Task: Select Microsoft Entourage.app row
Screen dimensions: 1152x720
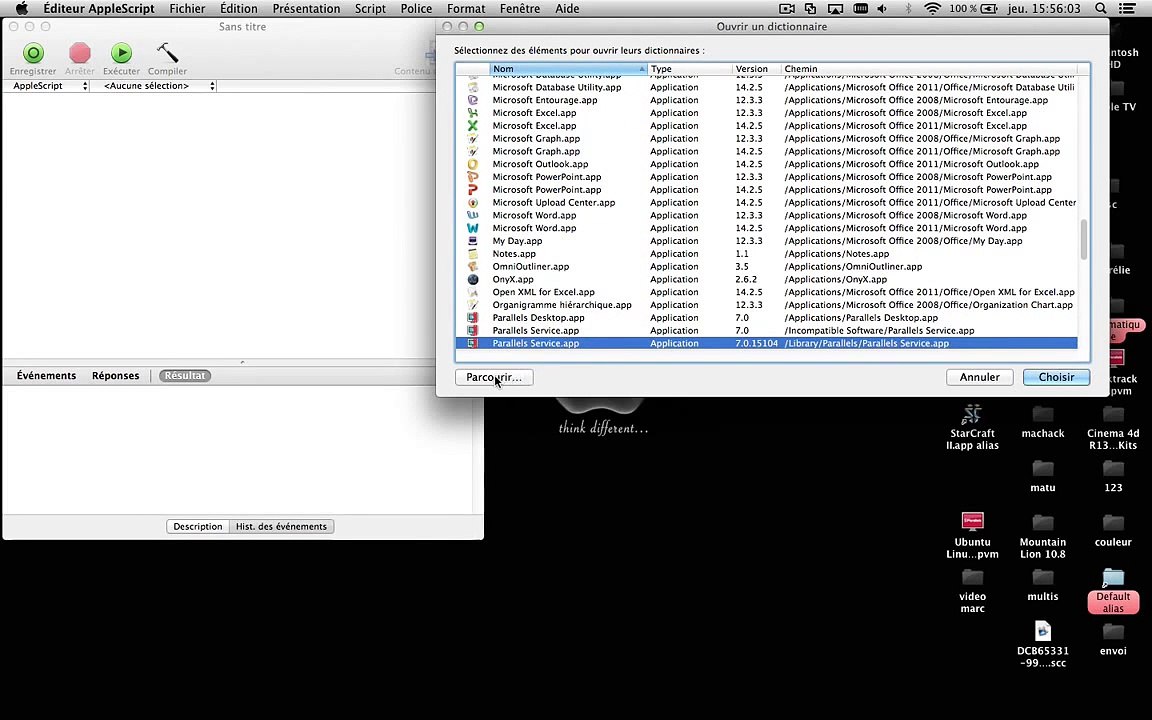Action: 766,100
